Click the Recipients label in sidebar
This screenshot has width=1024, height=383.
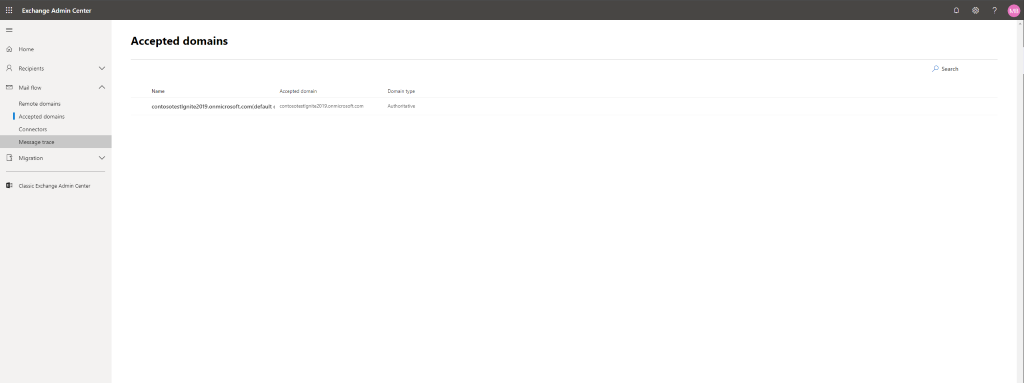31,68
